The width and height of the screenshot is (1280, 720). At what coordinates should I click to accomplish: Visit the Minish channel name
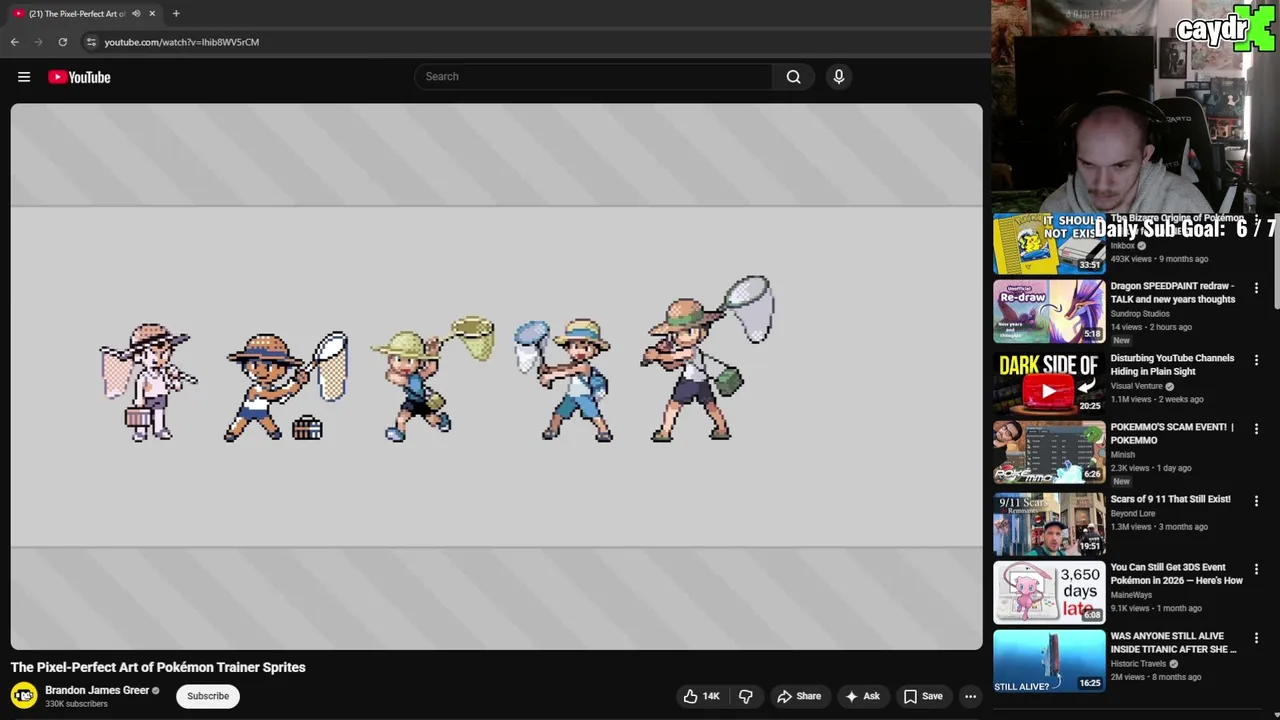pyautogui.click(x=1123, y=455)
